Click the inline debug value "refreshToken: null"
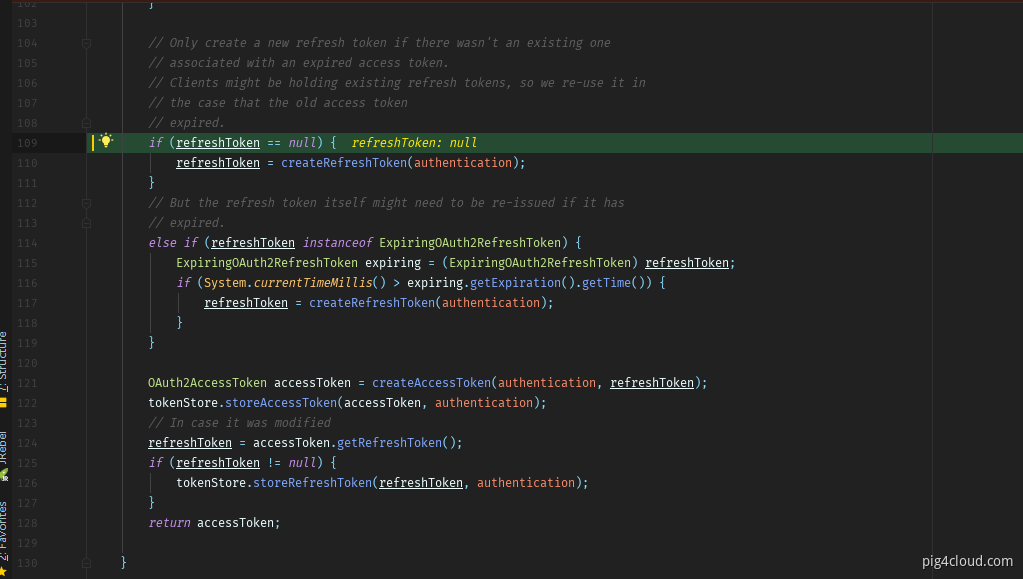This screenshot has height=579, width=1023. (x=414, y=143)
